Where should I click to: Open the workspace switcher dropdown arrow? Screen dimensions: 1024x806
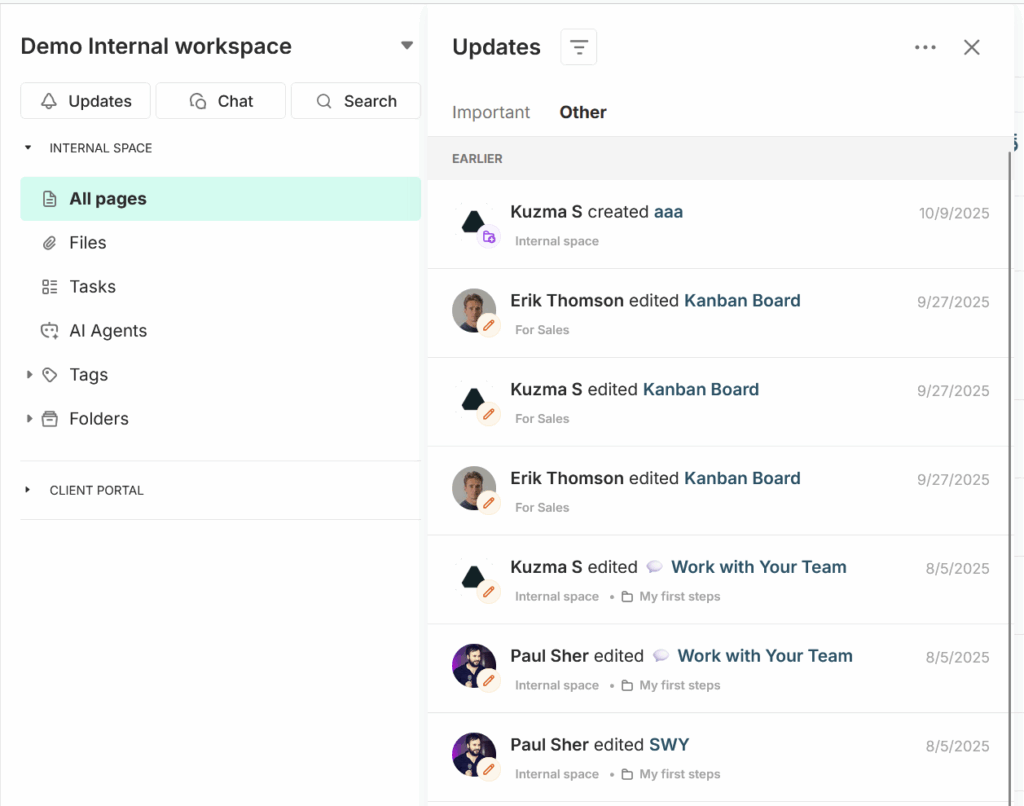pos(406,46)
